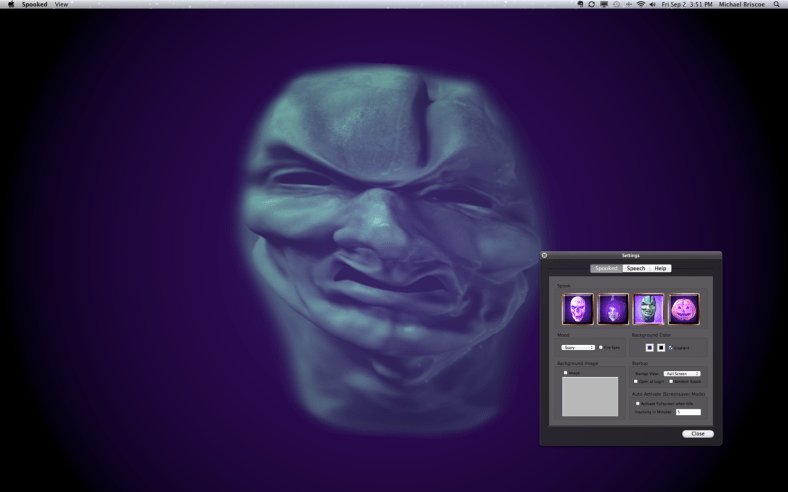Choose the witch spook face
788x492 pixels.
613,308
